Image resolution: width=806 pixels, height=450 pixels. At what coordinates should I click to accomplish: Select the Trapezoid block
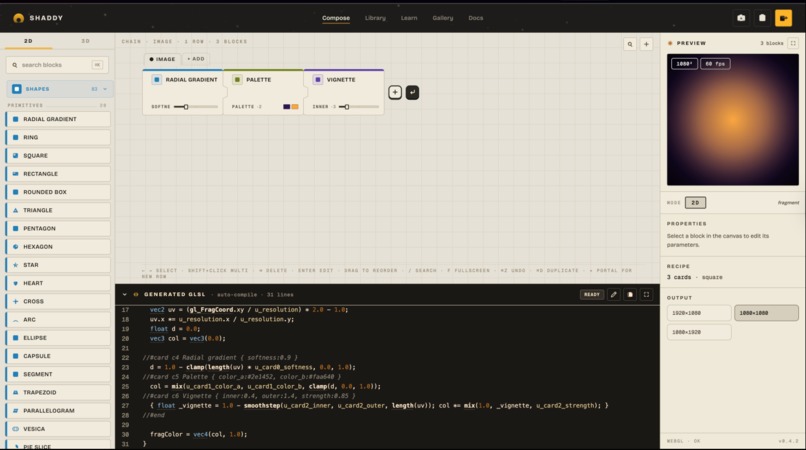tap(58, 392)
